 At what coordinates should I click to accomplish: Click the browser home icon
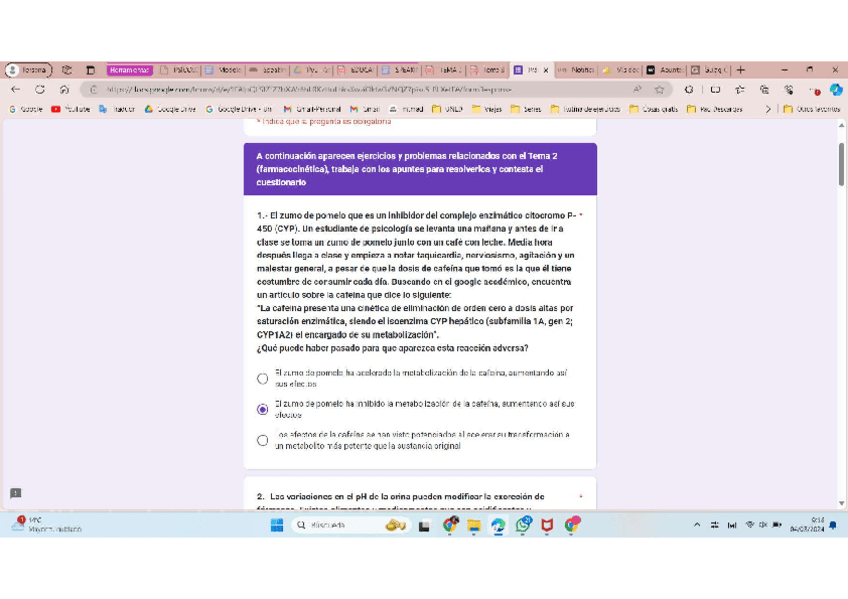click(x=64, y=89)
